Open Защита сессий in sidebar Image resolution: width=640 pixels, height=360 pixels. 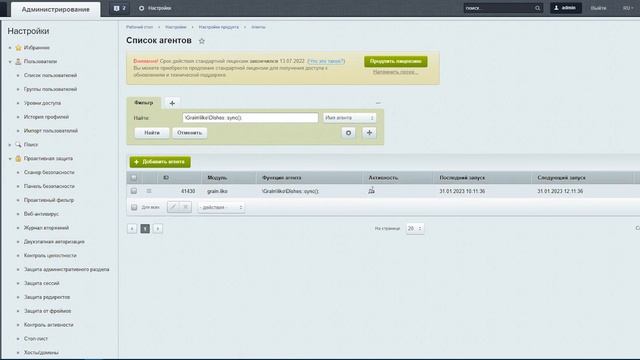pos(42,283)
